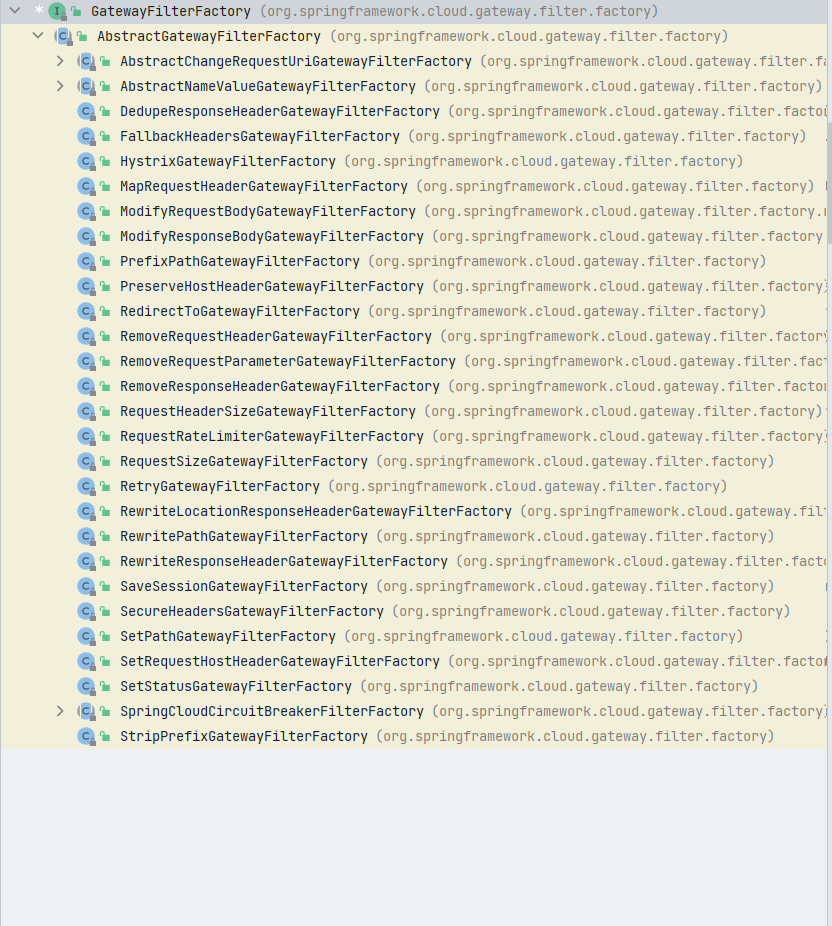Select MapRequestHeaderGatewayFilterFactory class name

pos(264,186)
